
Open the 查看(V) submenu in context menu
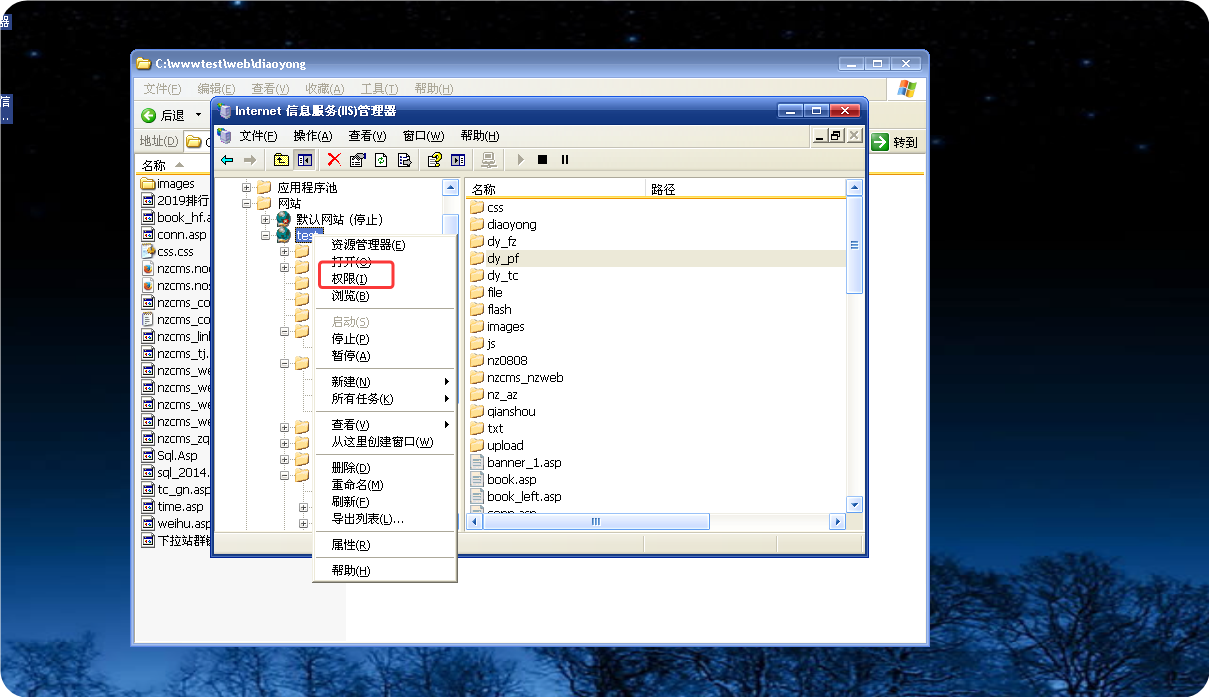385,424
